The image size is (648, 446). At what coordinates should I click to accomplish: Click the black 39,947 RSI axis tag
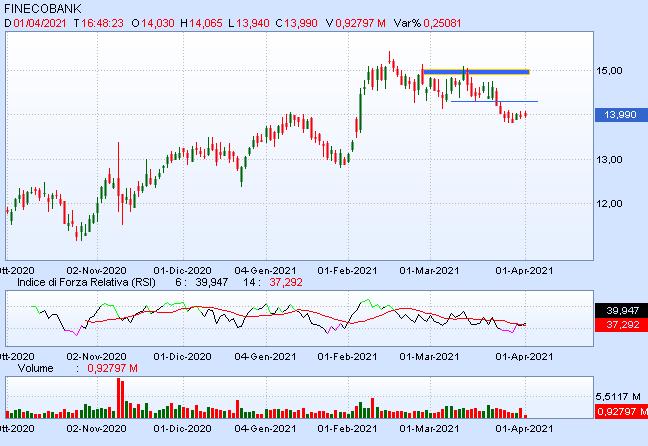point(621,310)
